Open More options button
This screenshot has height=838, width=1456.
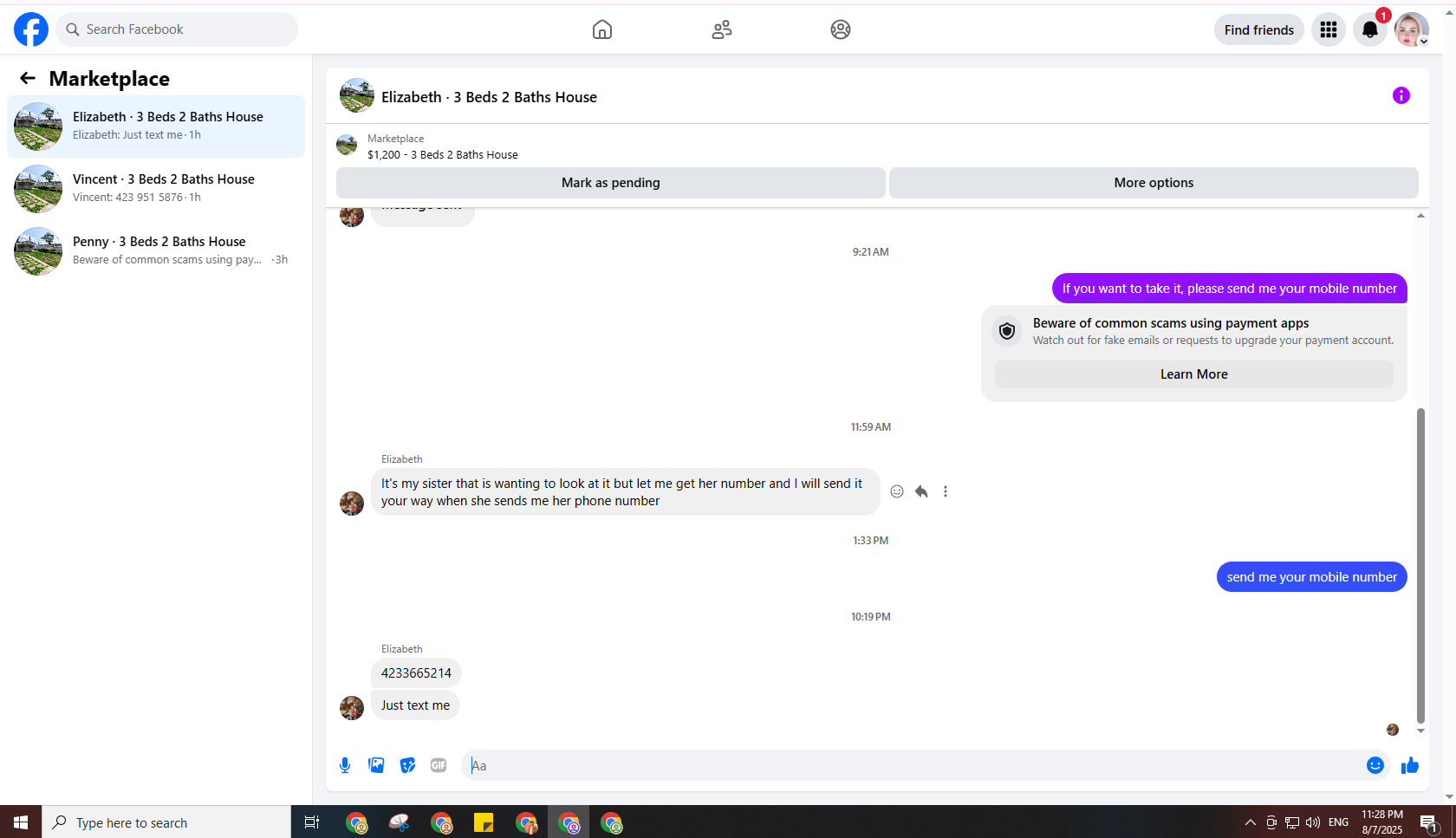pyautogui.click(x=1154, y=183)
